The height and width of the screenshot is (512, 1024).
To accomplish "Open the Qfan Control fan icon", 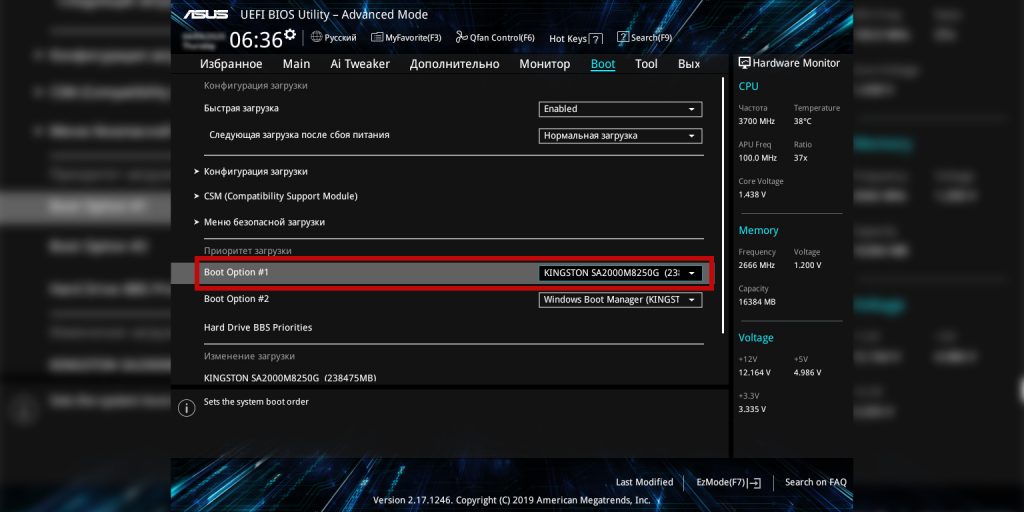I will tap(462, 37).
